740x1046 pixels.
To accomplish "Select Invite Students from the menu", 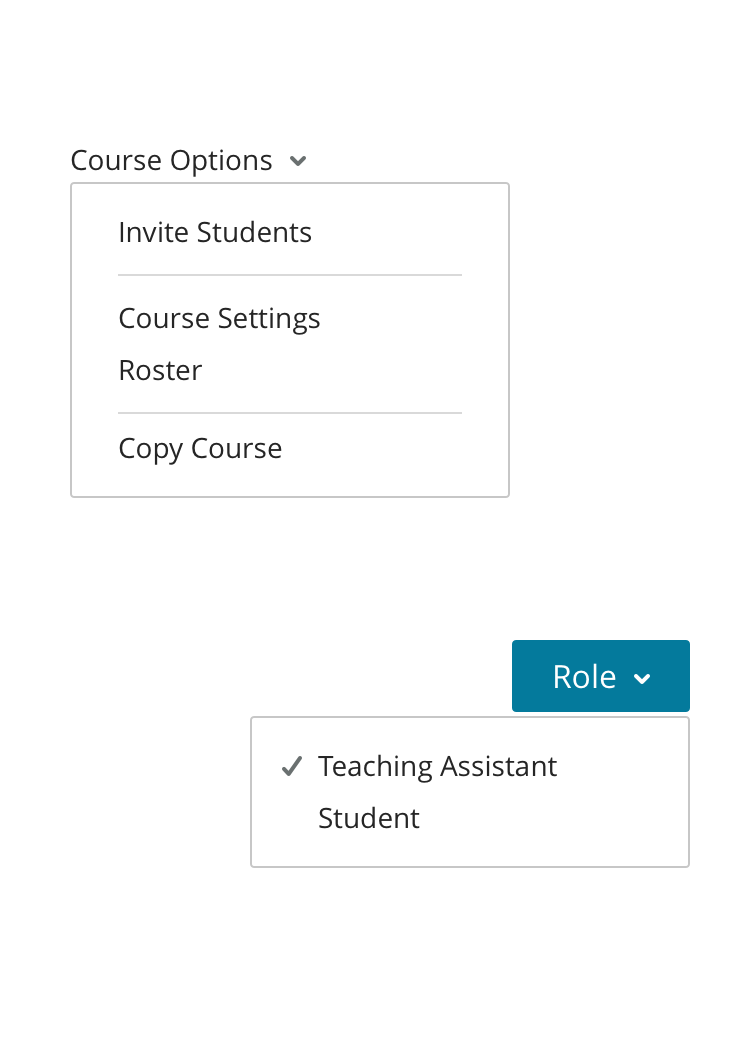I will (215, 233).
